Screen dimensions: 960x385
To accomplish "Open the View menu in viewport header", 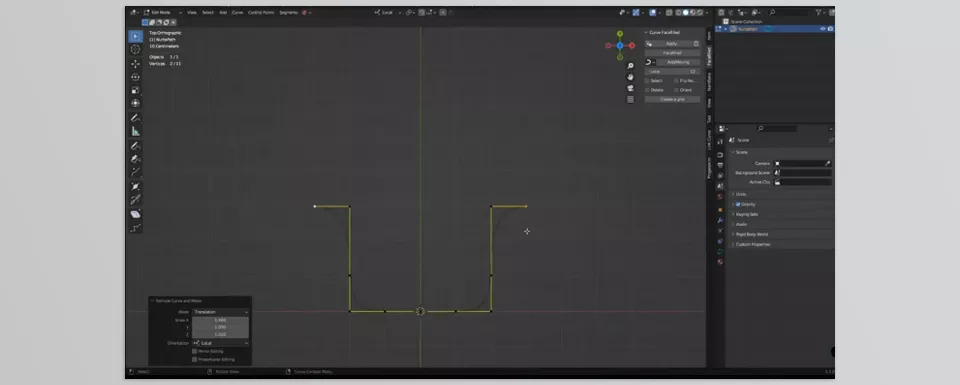I will [x=192, y=12].
